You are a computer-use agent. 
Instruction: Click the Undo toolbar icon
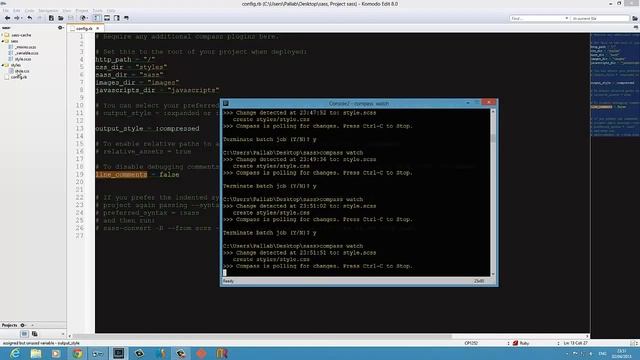point(29,18)
